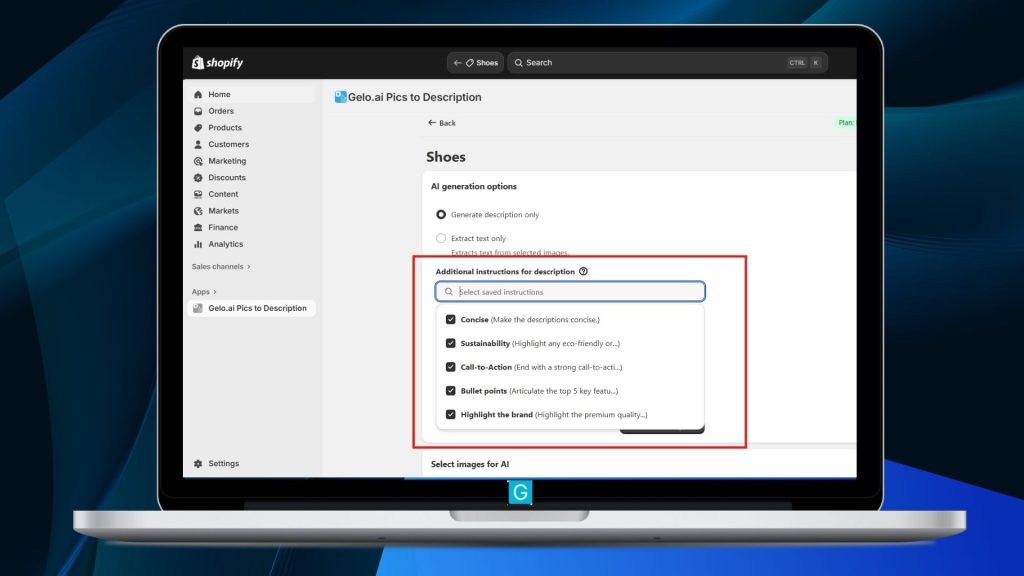Open Orders via its sidebar icon
Screen dimensions: 1024x576
tap(198, 111)
